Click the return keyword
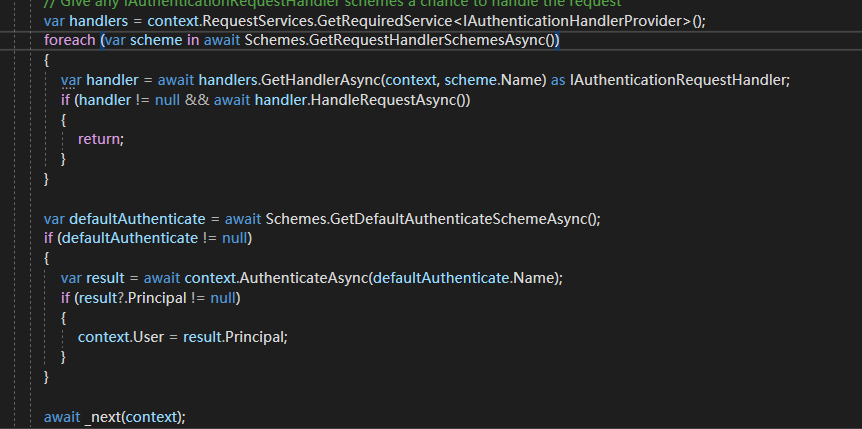Screen dimensions: 862x429 coord(99,139)
